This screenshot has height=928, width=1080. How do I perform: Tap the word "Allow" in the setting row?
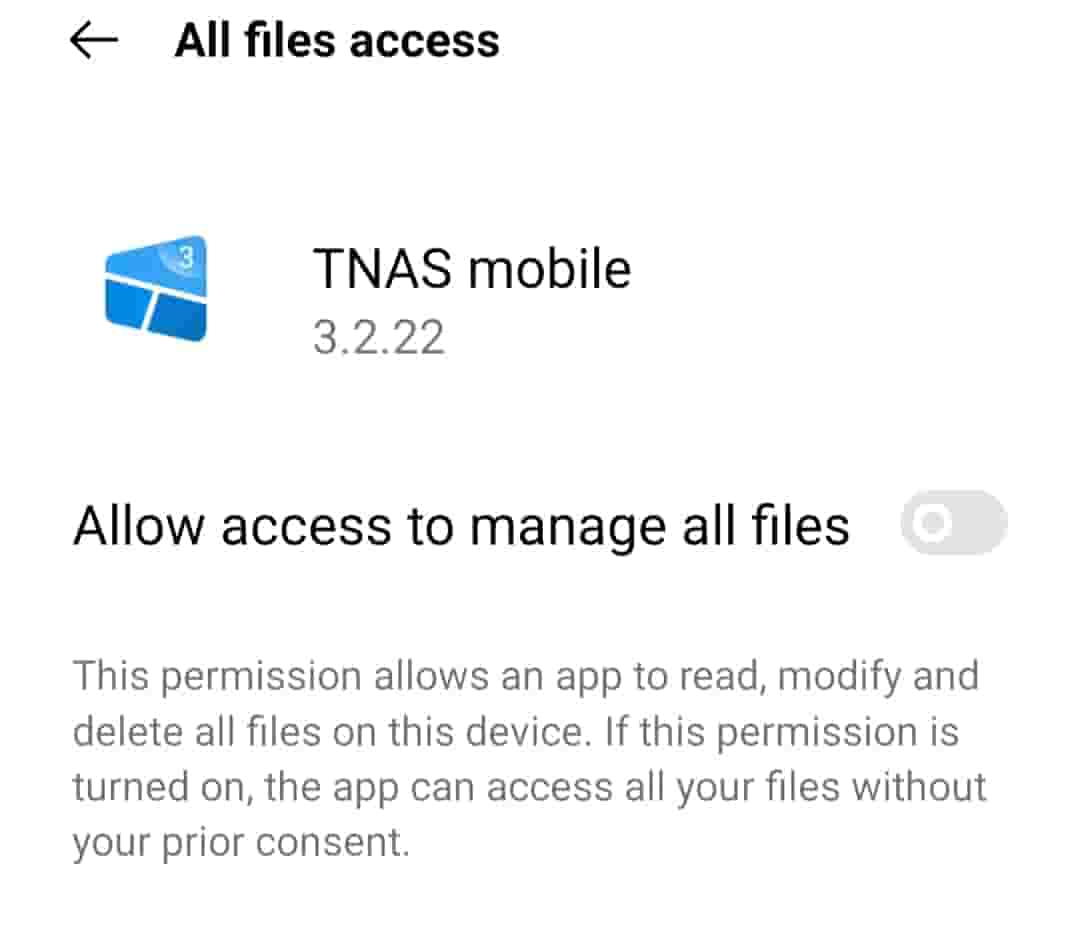(x=139, y=526)
